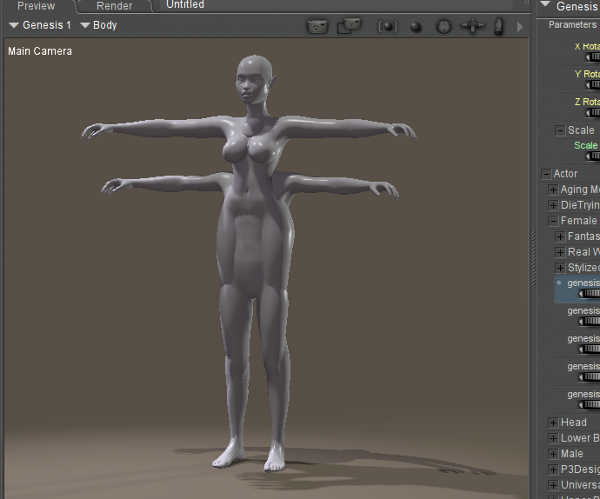Image resolution: width=600 pixels, height=499 pixels.
Task: Click the green Scale parameter dial
Action: coord(592,157)
